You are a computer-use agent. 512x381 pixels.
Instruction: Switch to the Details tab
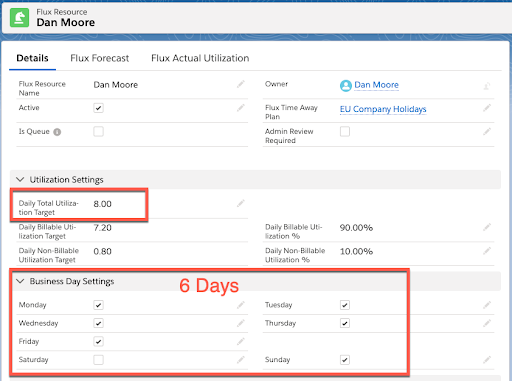[32, 58]
